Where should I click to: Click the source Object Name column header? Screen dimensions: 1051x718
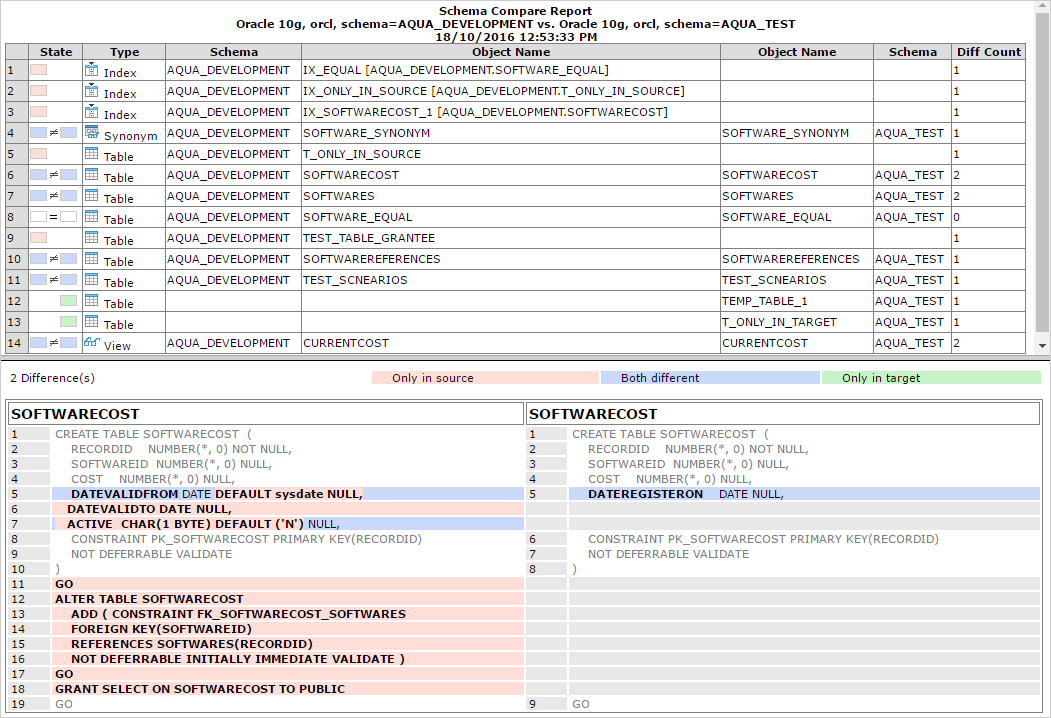[x=511, y=52]
